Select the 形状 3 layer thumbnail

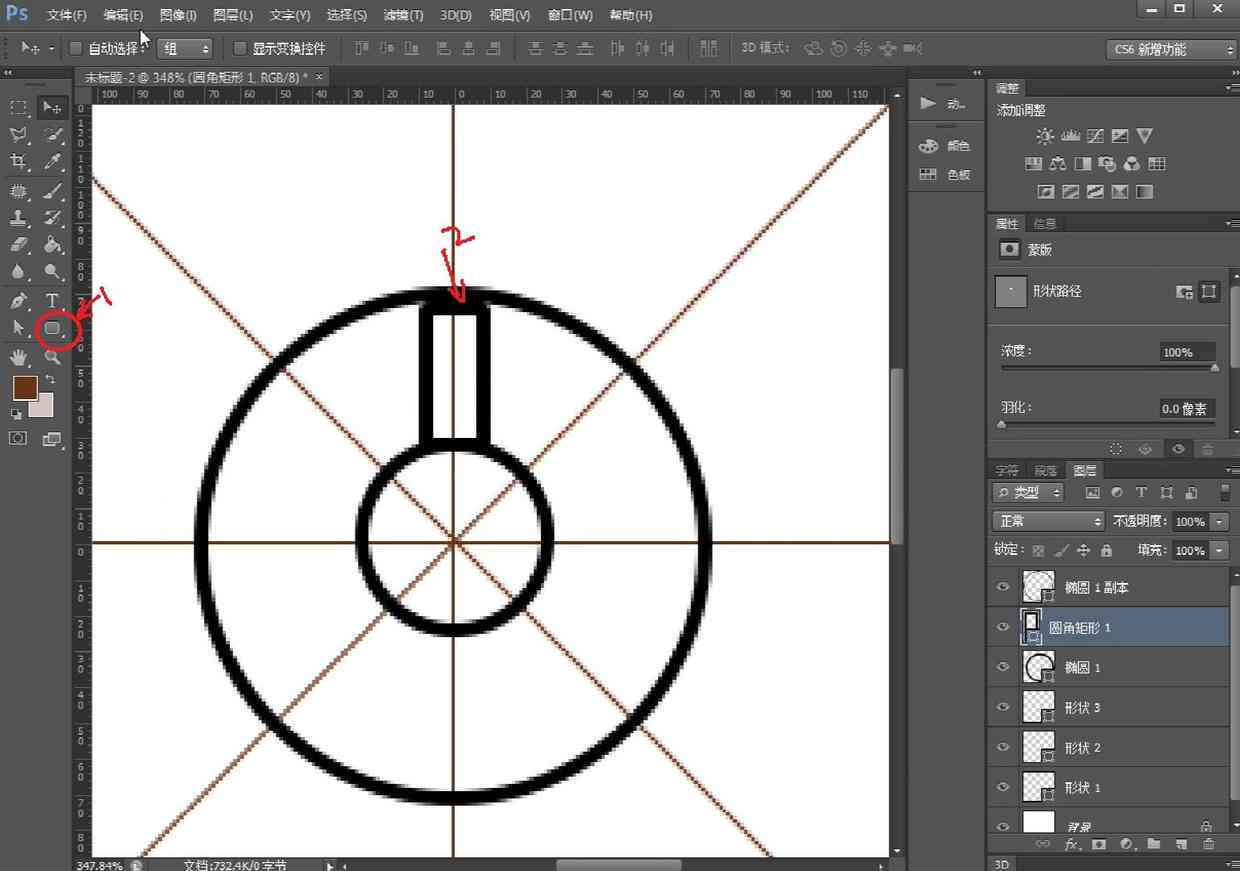coord(1039,707)
